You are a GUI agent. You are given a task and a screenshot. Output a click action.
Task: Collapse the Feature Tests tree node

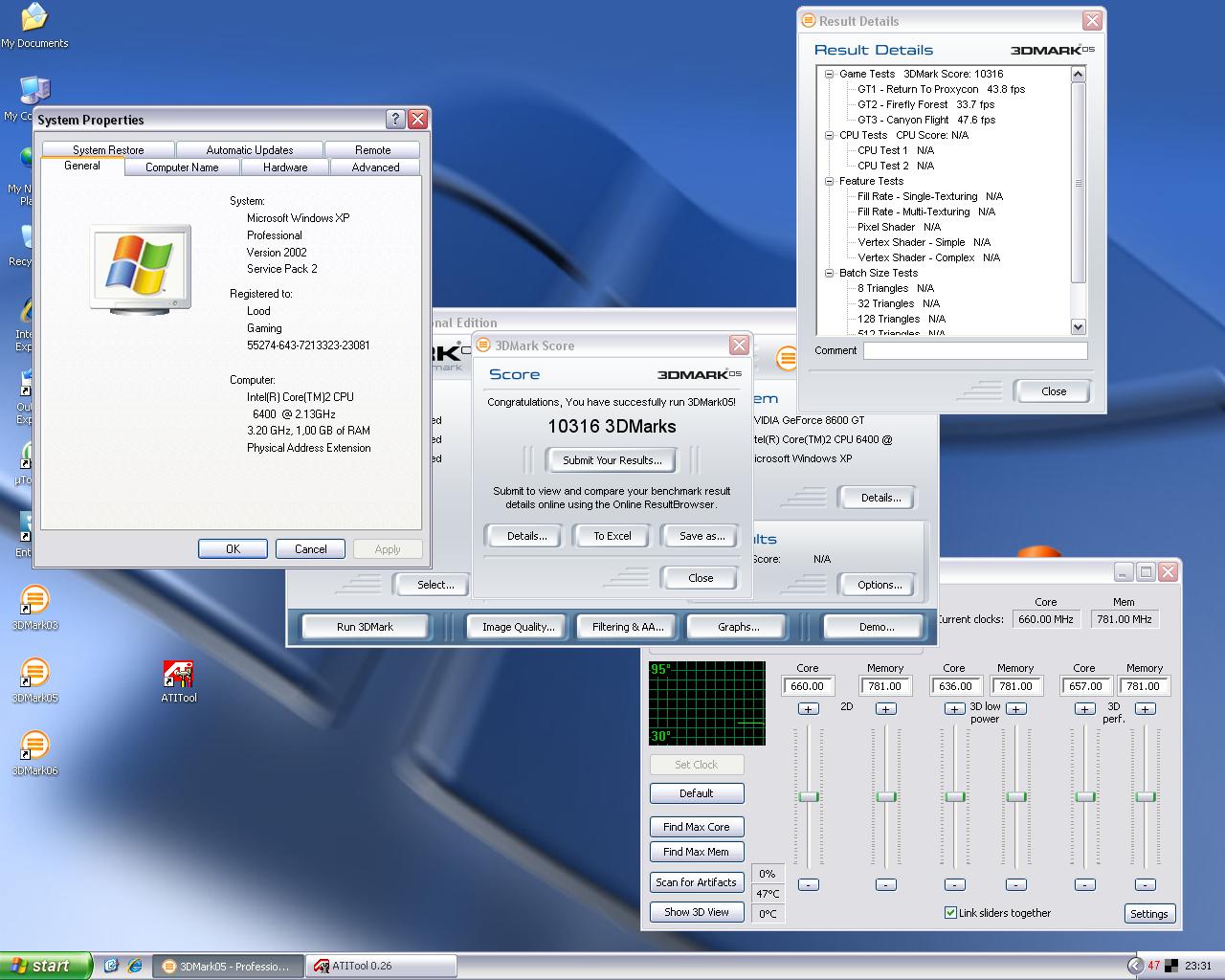(829, 181)
